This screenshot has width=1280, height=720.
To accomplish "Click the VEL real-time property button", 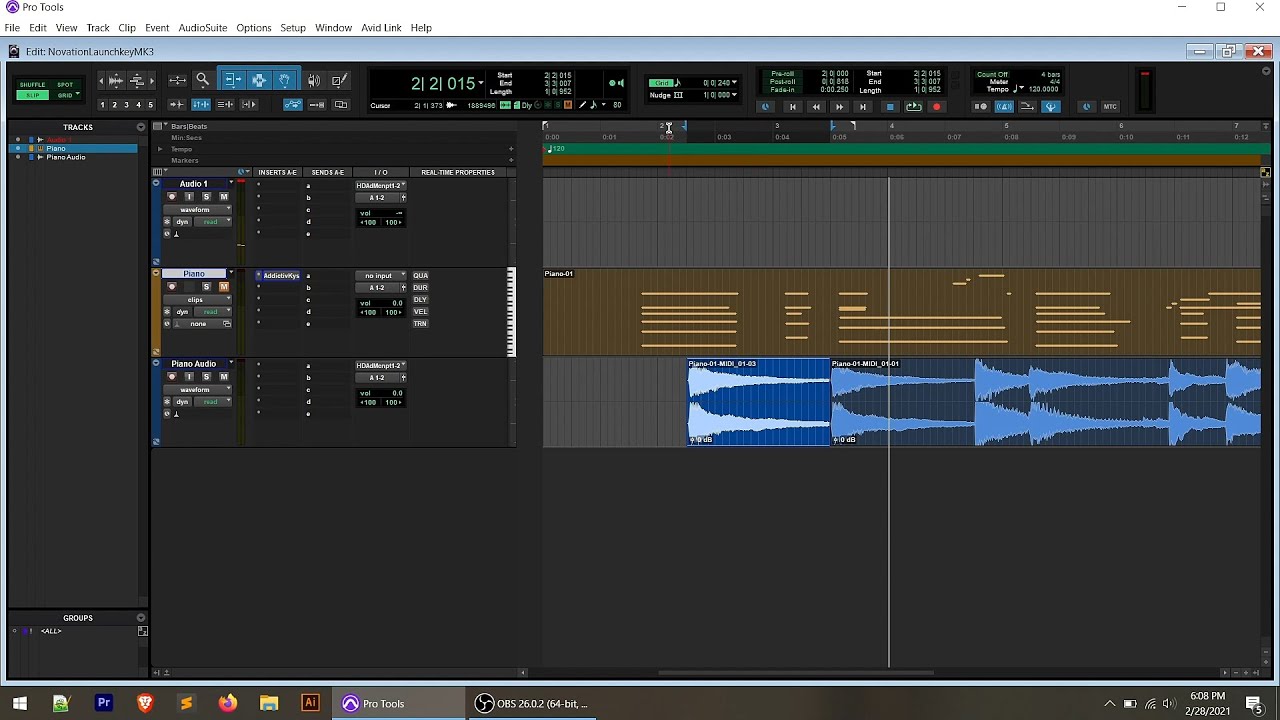I will [420, 312].
